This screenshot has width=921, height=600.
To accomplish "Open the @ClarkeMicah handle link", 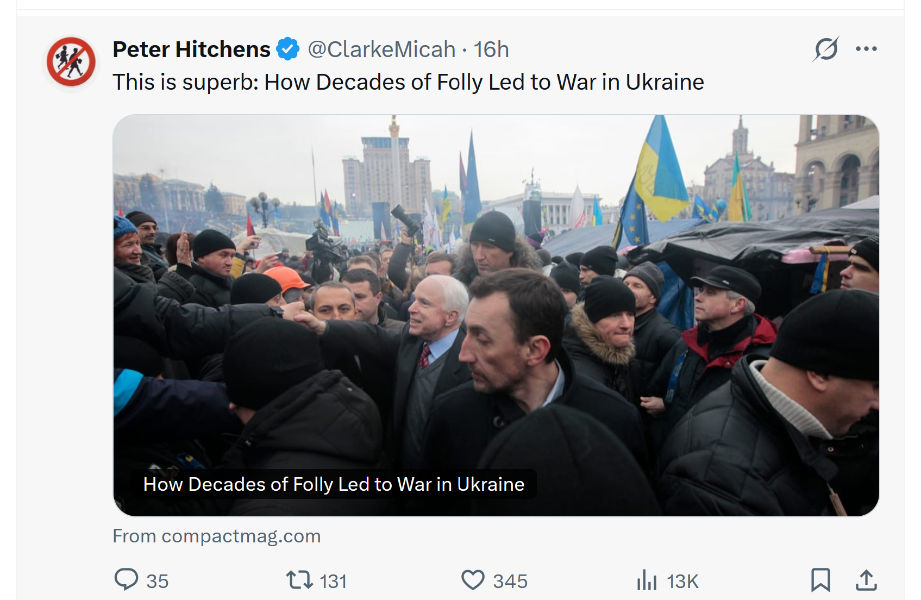I will 381,49.
